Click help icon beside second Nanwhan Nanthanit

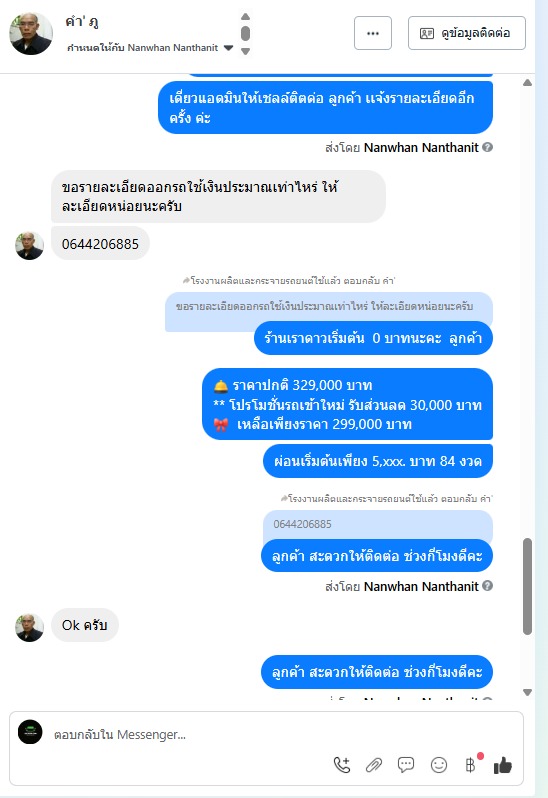coord(487,586)
